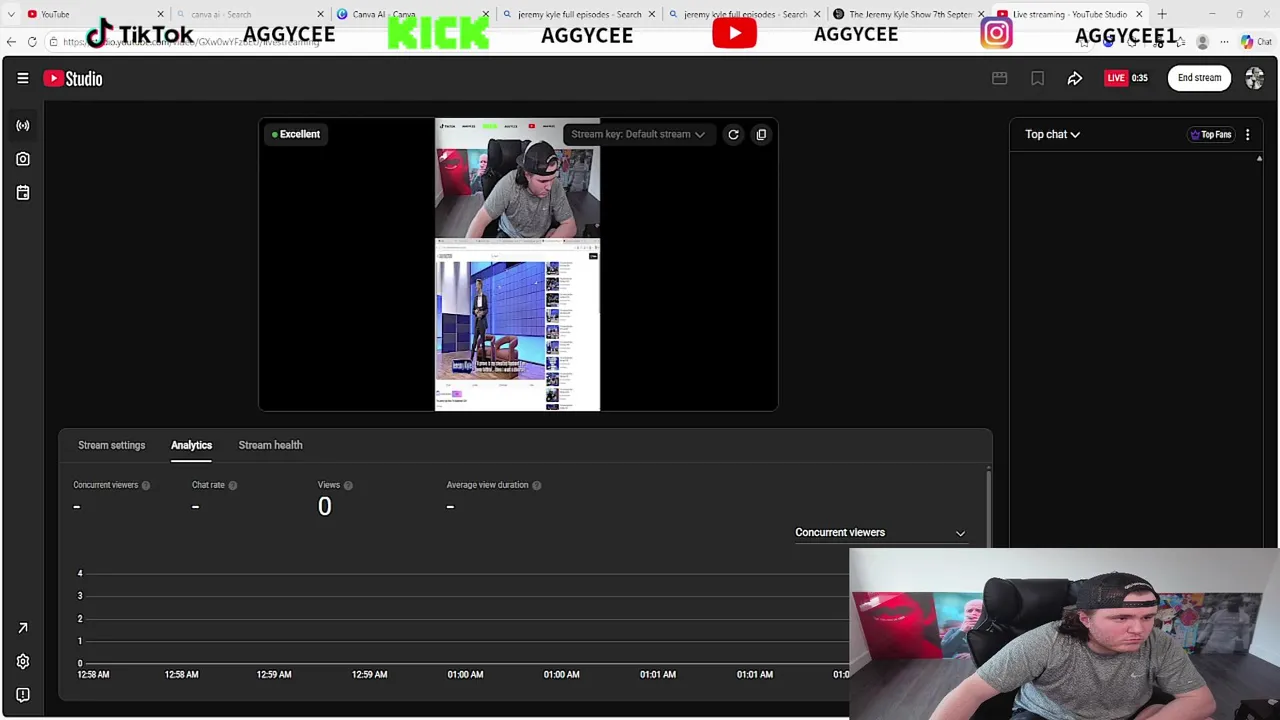1280x720 pixels.
Task: Open the Stream key Default stream dropdown
Action: pyautogui.click(x=637, y=134)
